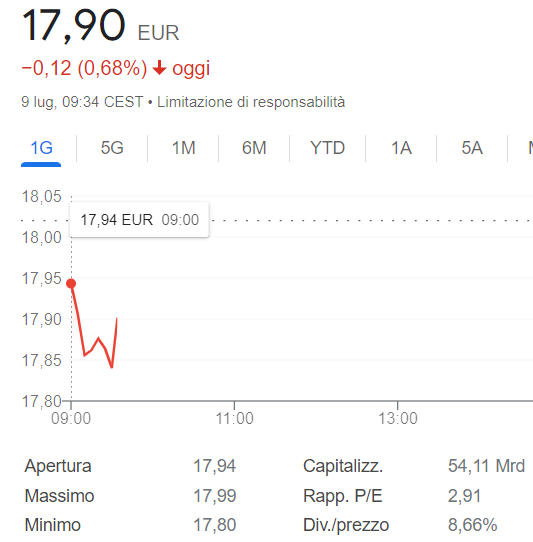Select the 6M chart range tab
This screenshot has width=533, height=542.
click(x=254, y=148)
